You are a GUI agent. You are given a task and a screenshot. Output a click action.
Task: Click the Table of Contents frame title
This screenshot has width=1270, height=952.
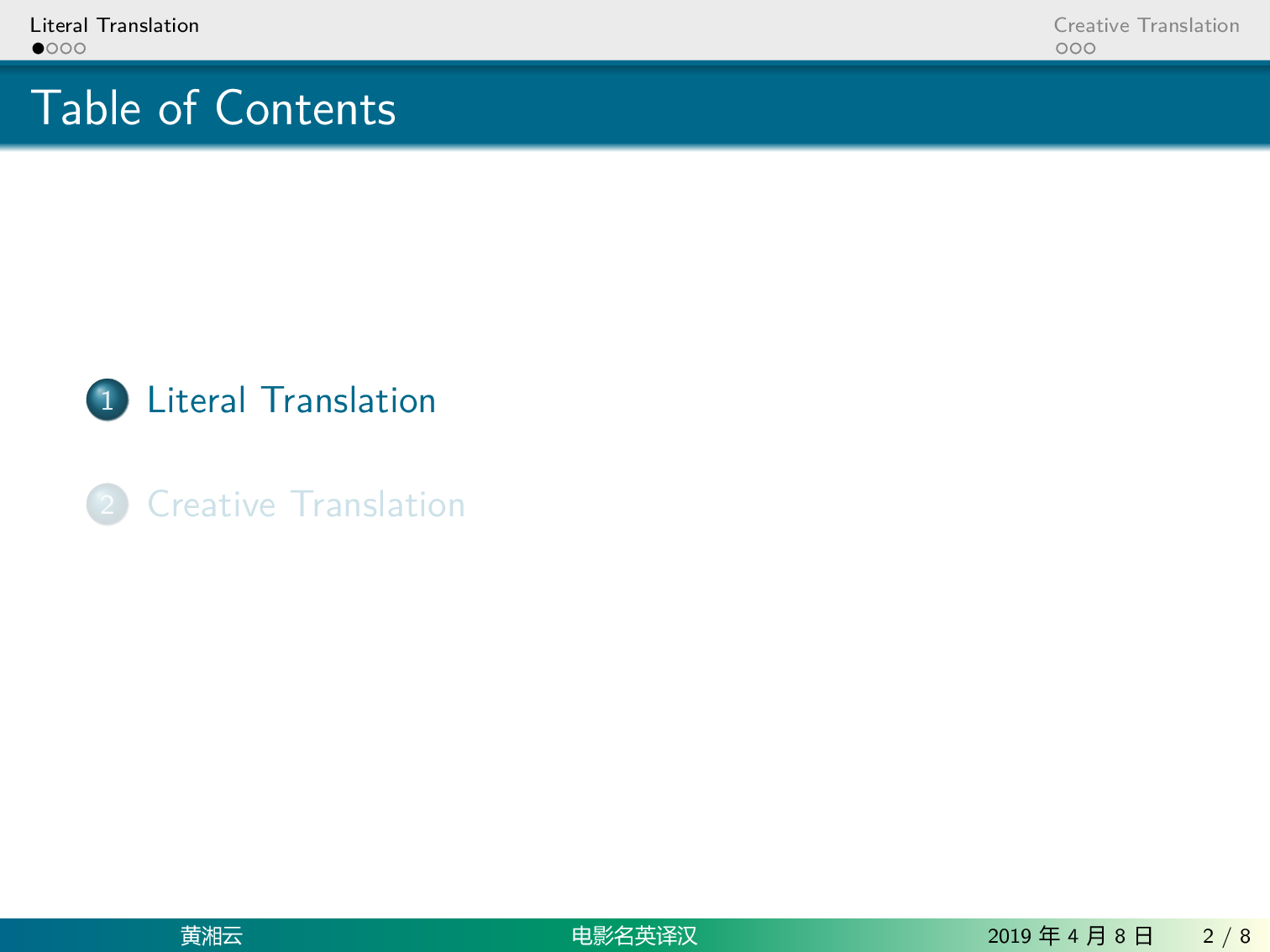[x=213, y=108]
